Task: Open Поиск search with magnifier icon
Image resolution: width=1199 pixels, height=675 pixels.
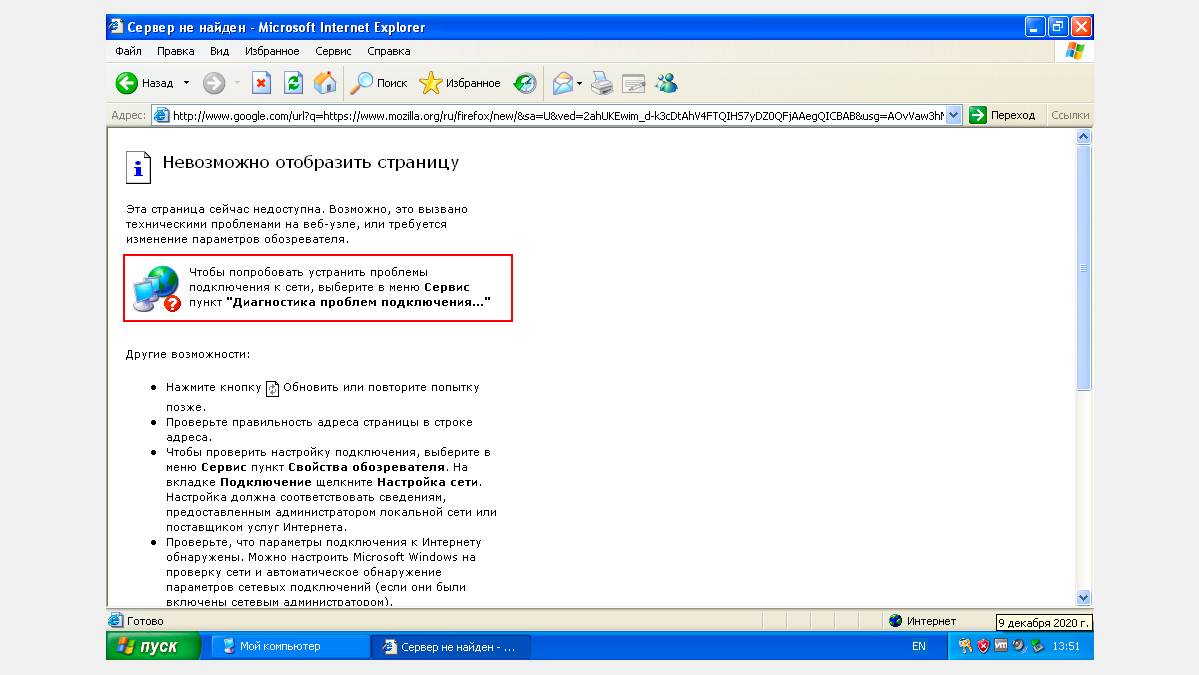Action: tap(379, 83)
